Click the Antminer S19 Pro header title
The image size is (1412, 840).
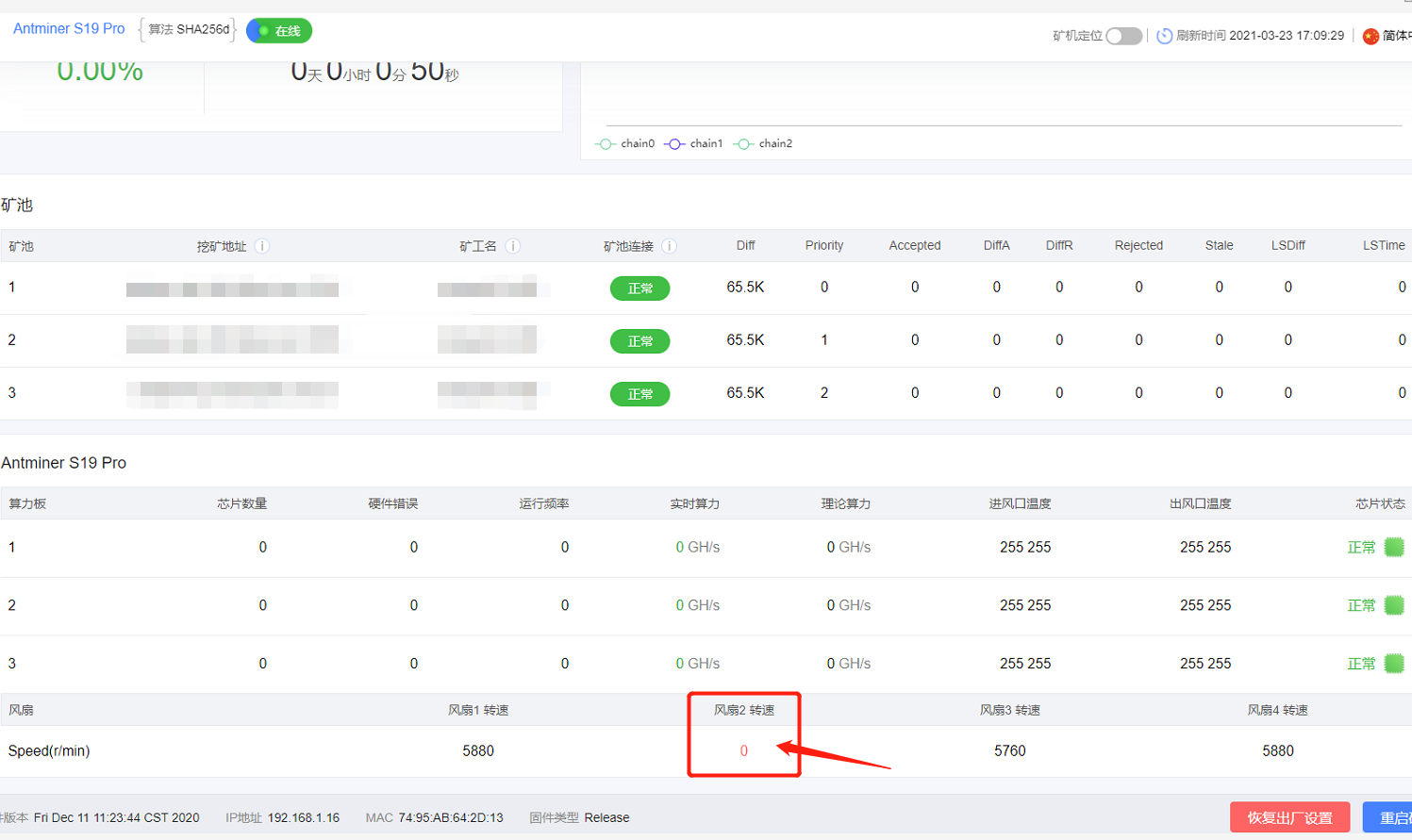coord(69,29)
